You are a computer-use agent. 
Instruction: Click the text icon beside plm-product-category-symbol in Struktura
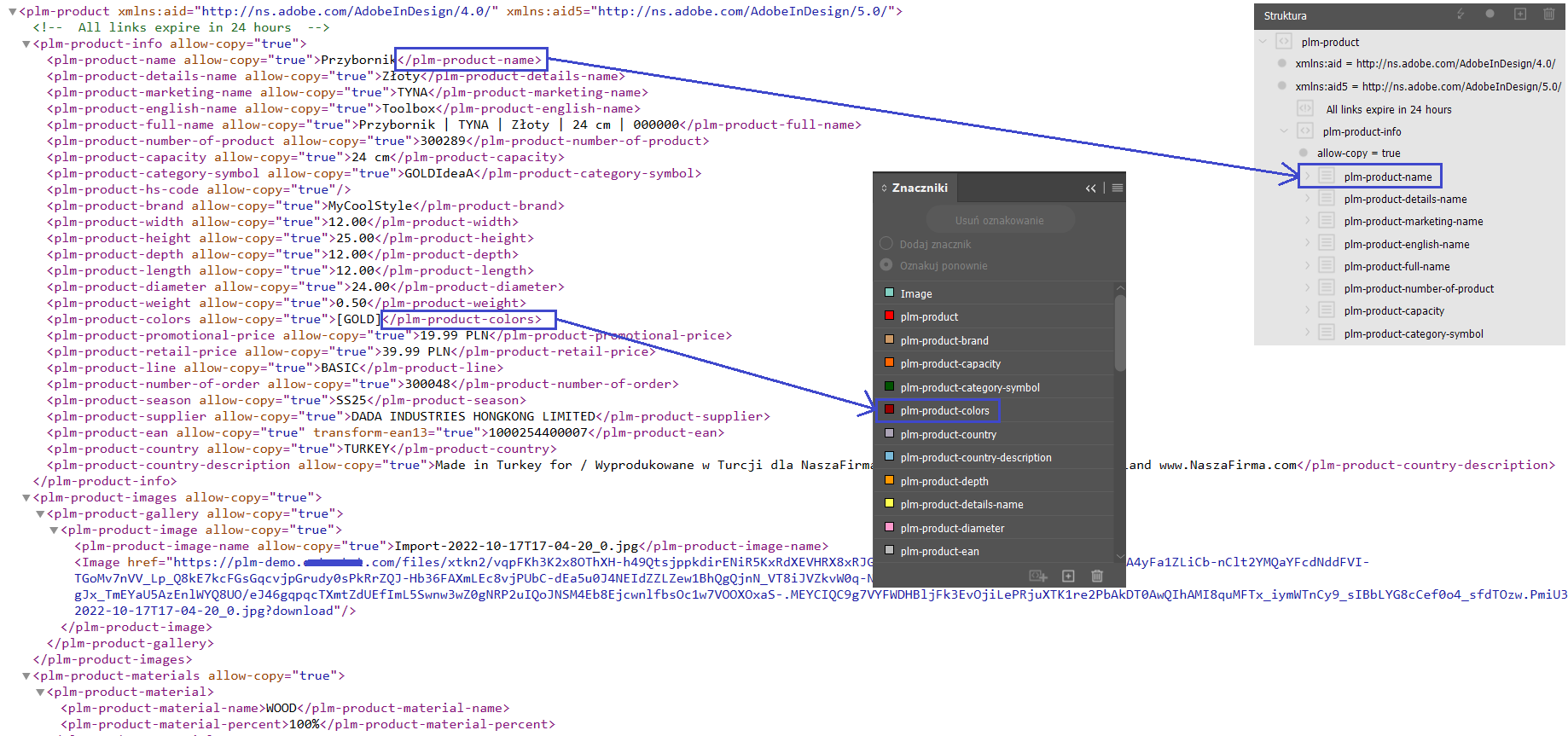1327,333
